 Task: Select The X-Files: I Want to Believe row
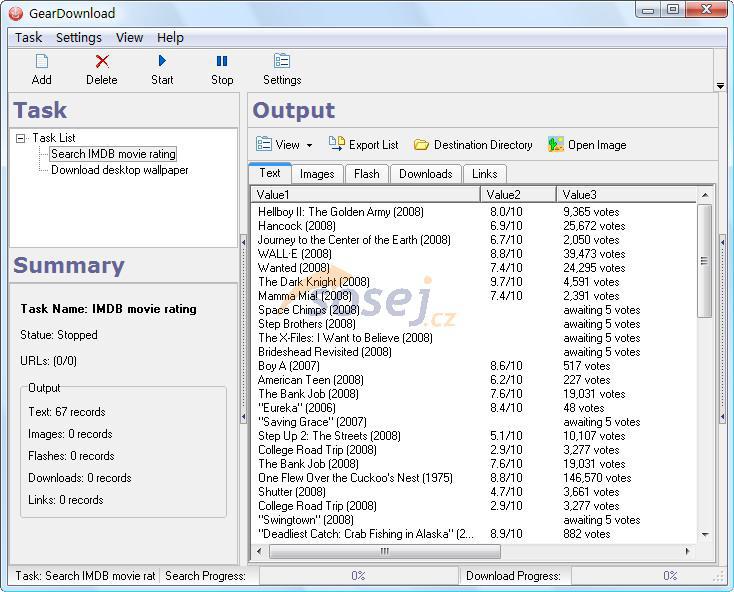tap(474, 338)
